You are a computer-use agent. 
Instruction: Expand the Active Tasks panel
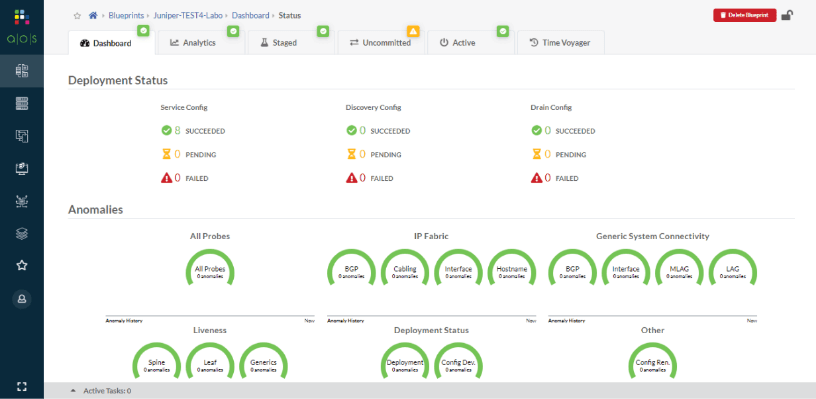tap(100, 391)
